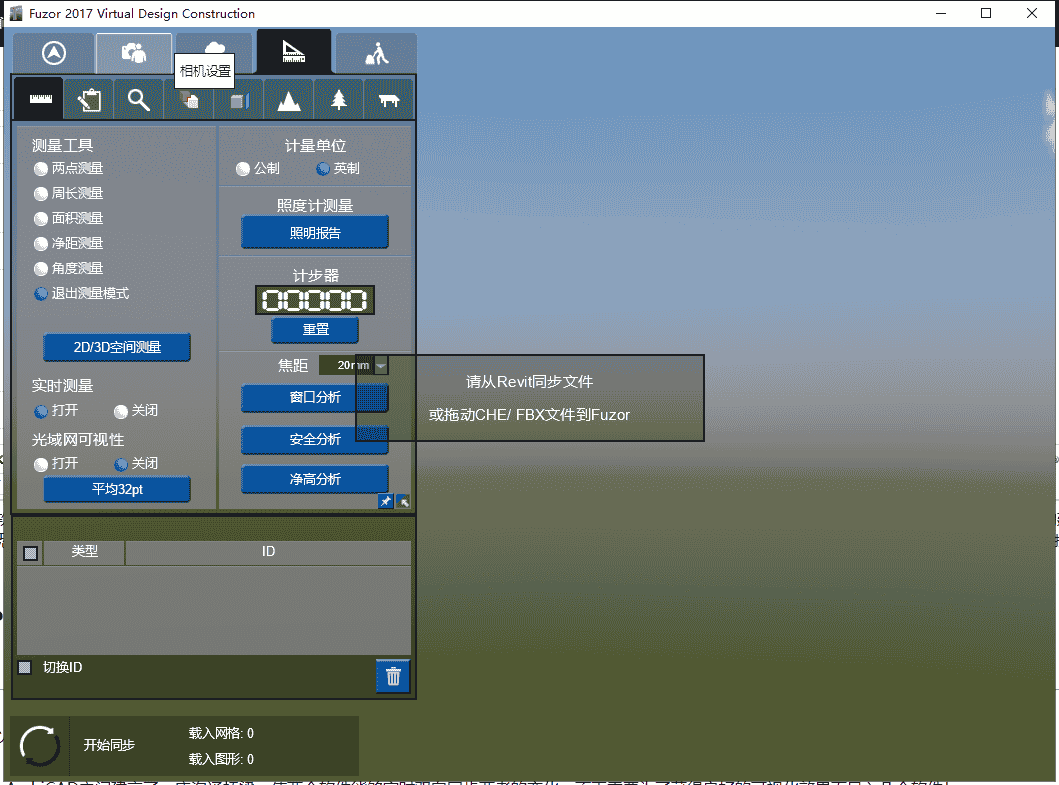Click the ID column header
1059x785 pixels.
click(268, 552)
